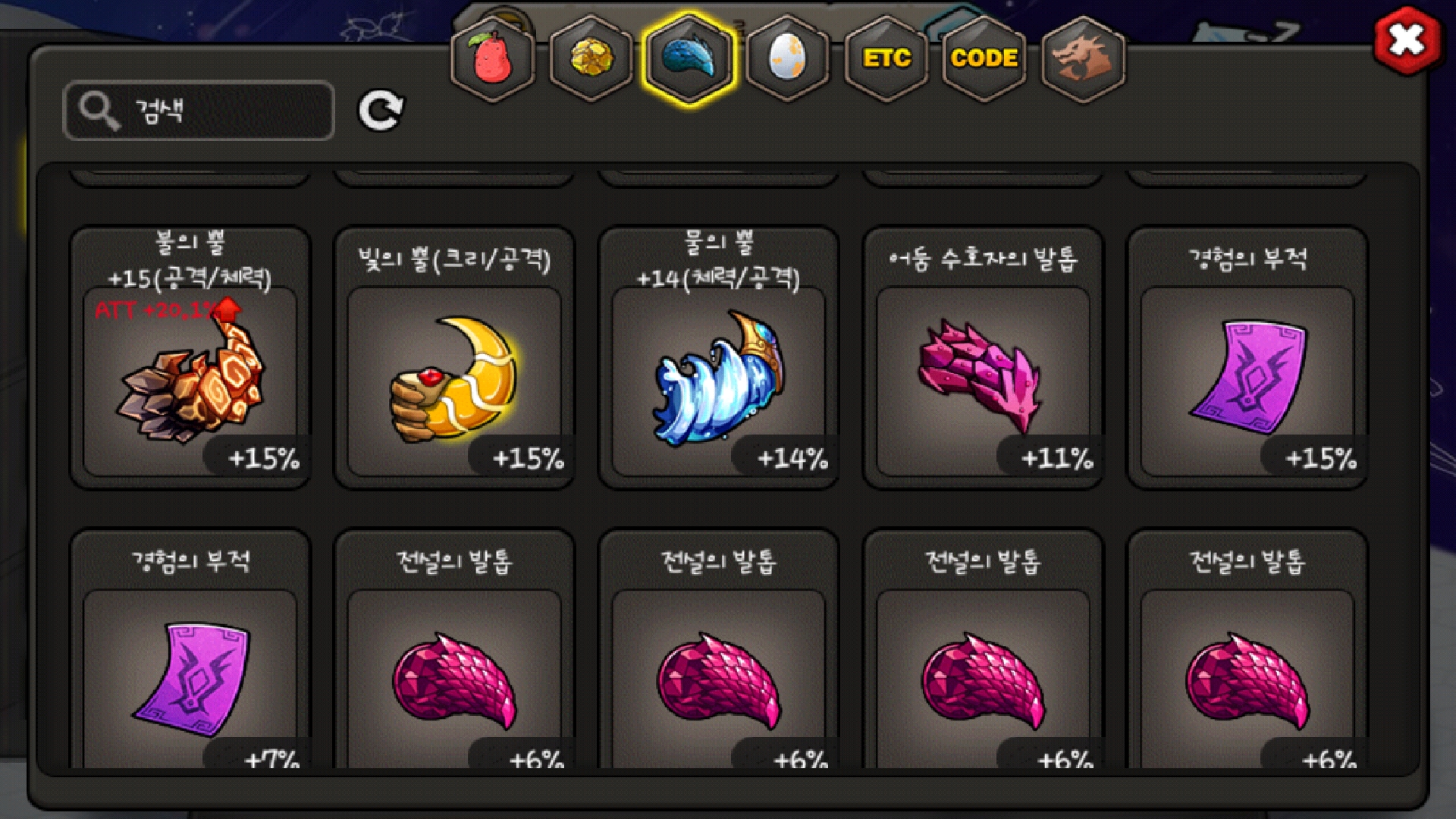Switch to the ETC tab
1456x819 pixels.
(886, 58)
